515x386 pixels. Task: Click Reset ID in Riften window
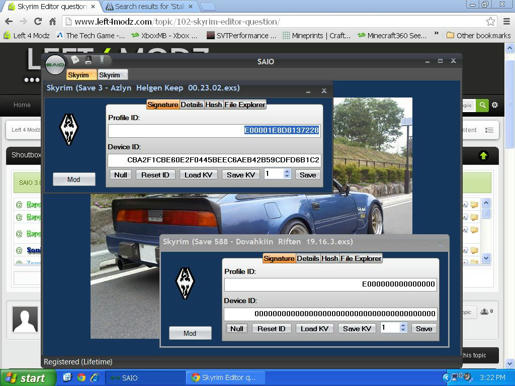tap(271, 329)
